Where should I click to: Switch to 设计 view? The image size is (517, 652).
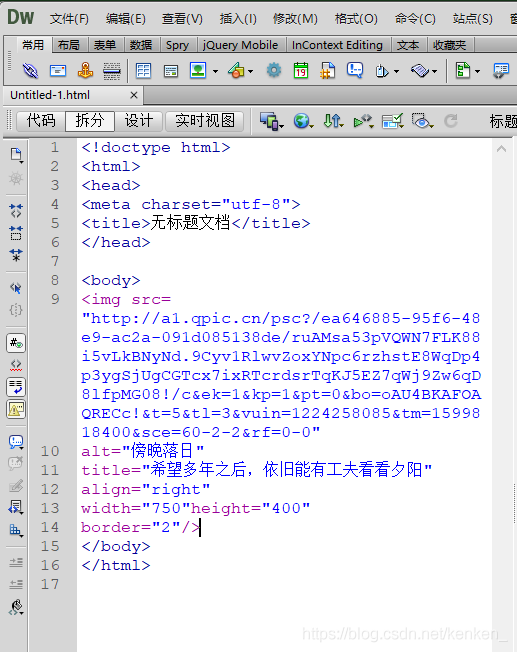139,121
